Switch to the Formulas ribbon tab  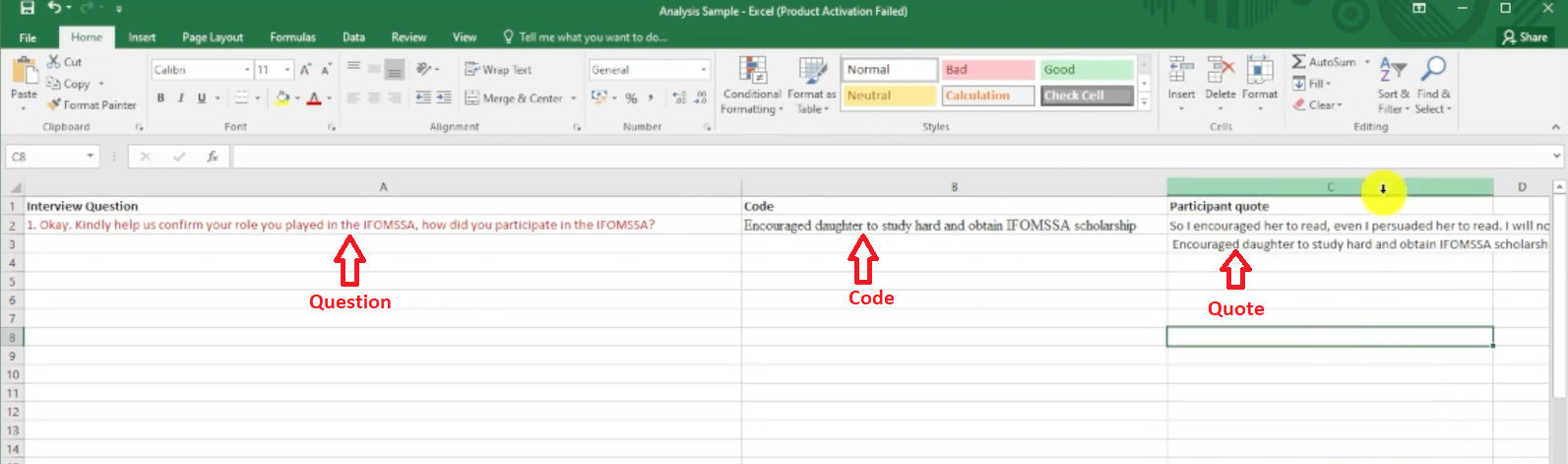[x=292, y=37]
